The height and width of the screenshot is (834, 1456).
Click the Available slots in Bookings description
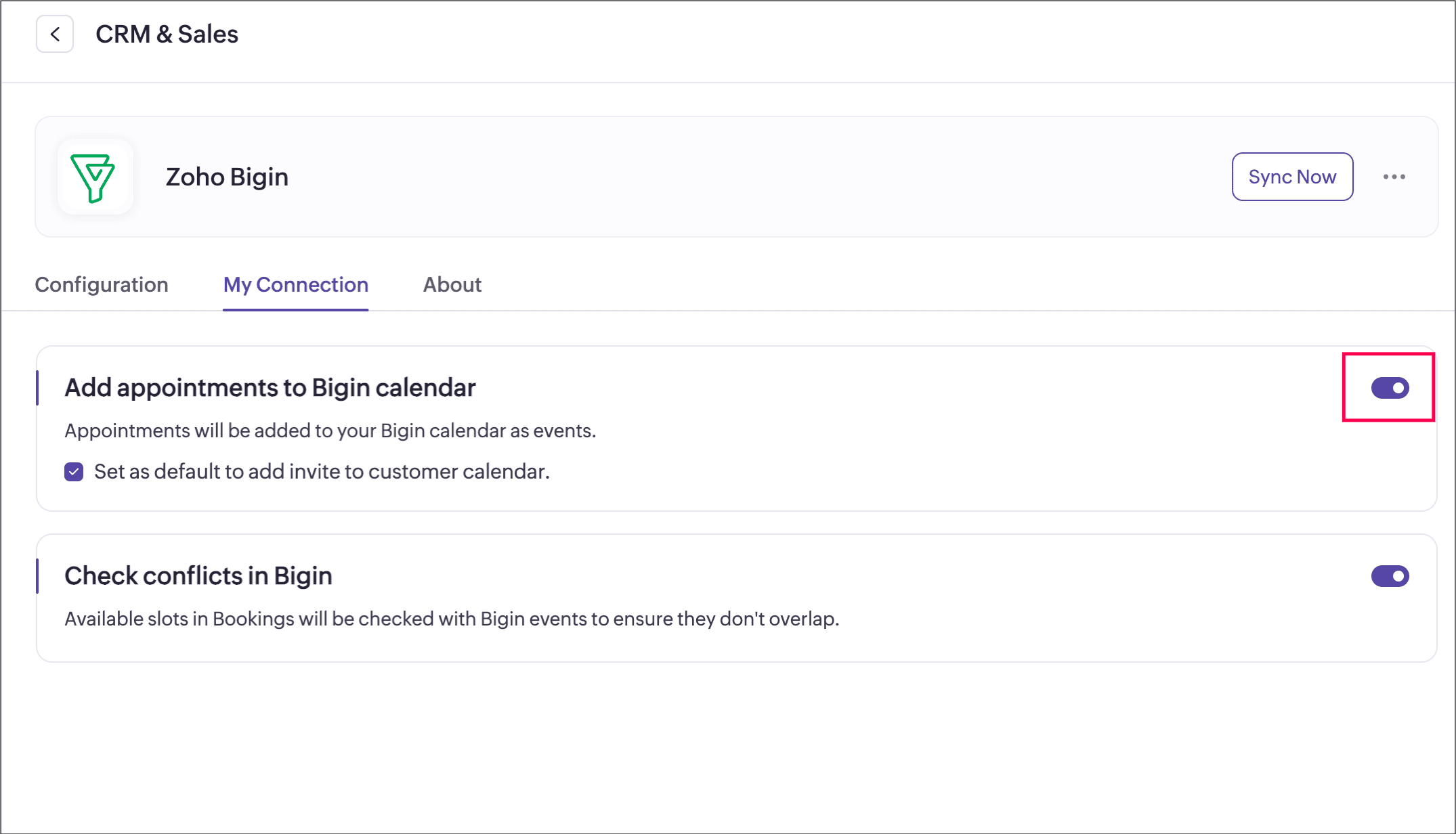452,619
